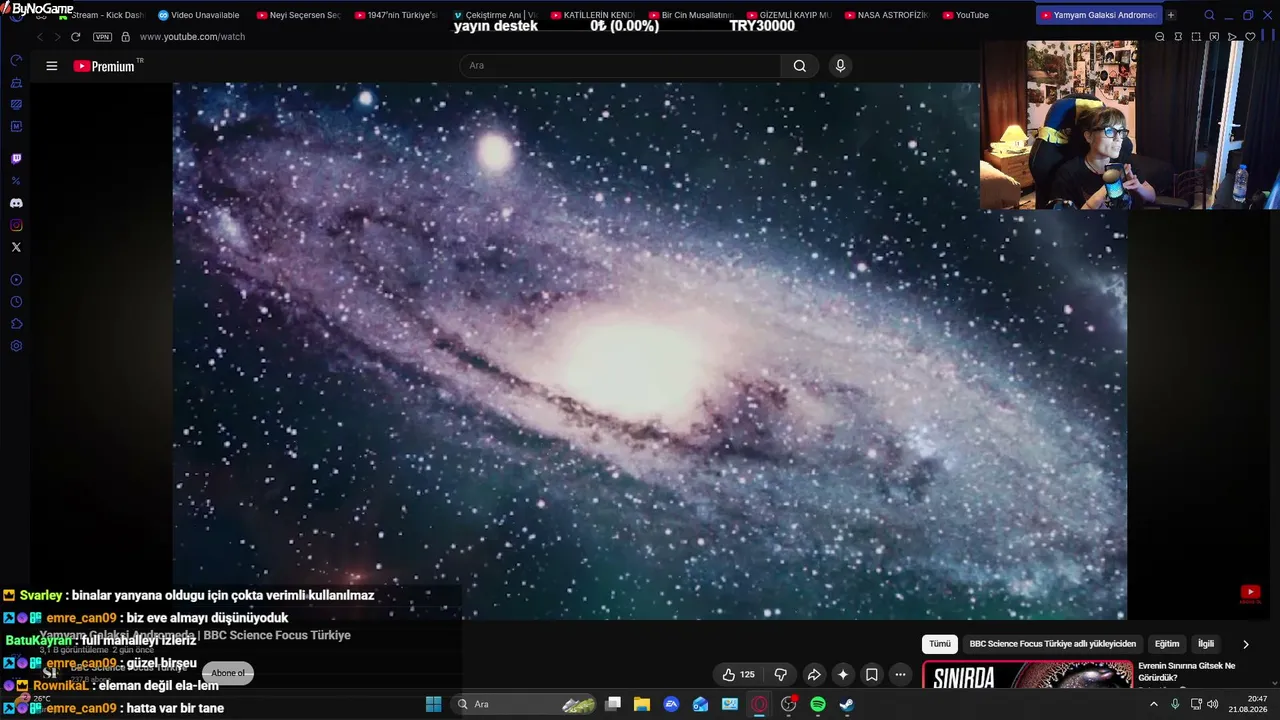Screen dimensions: 1280x720
Task: Open X (Twitter) in the browser sidebar
Action: 16,247
